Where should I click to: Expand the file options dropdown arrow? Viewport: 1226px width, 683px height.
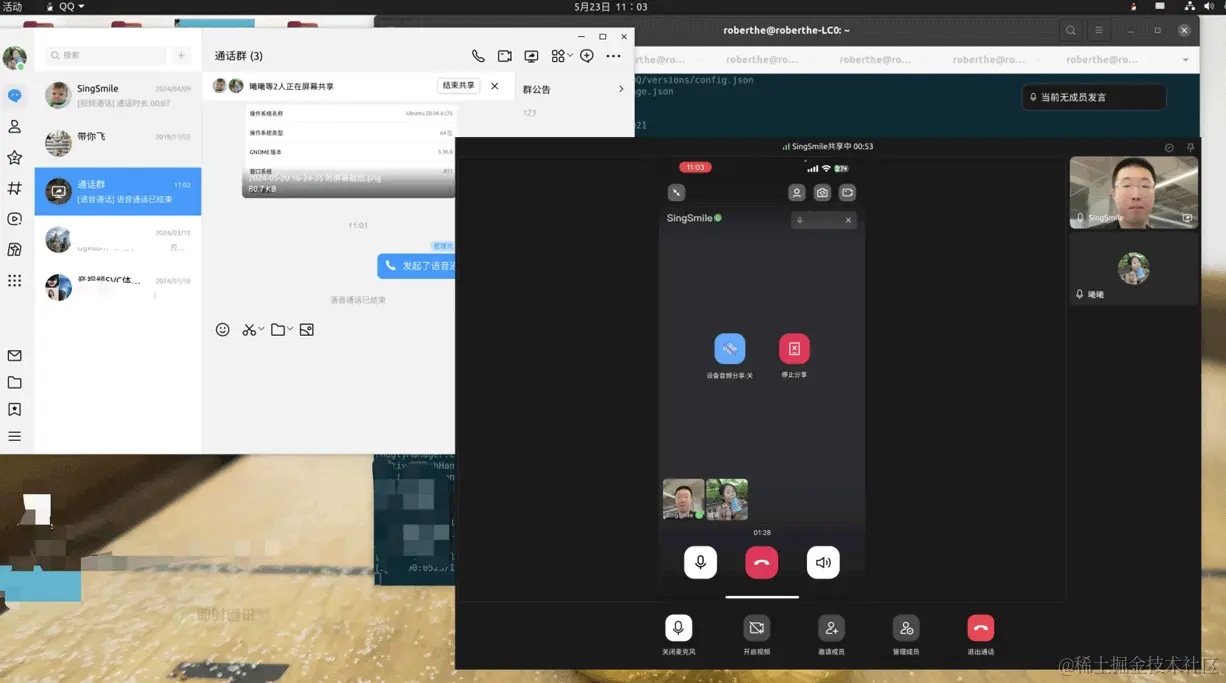pos(290,329)
